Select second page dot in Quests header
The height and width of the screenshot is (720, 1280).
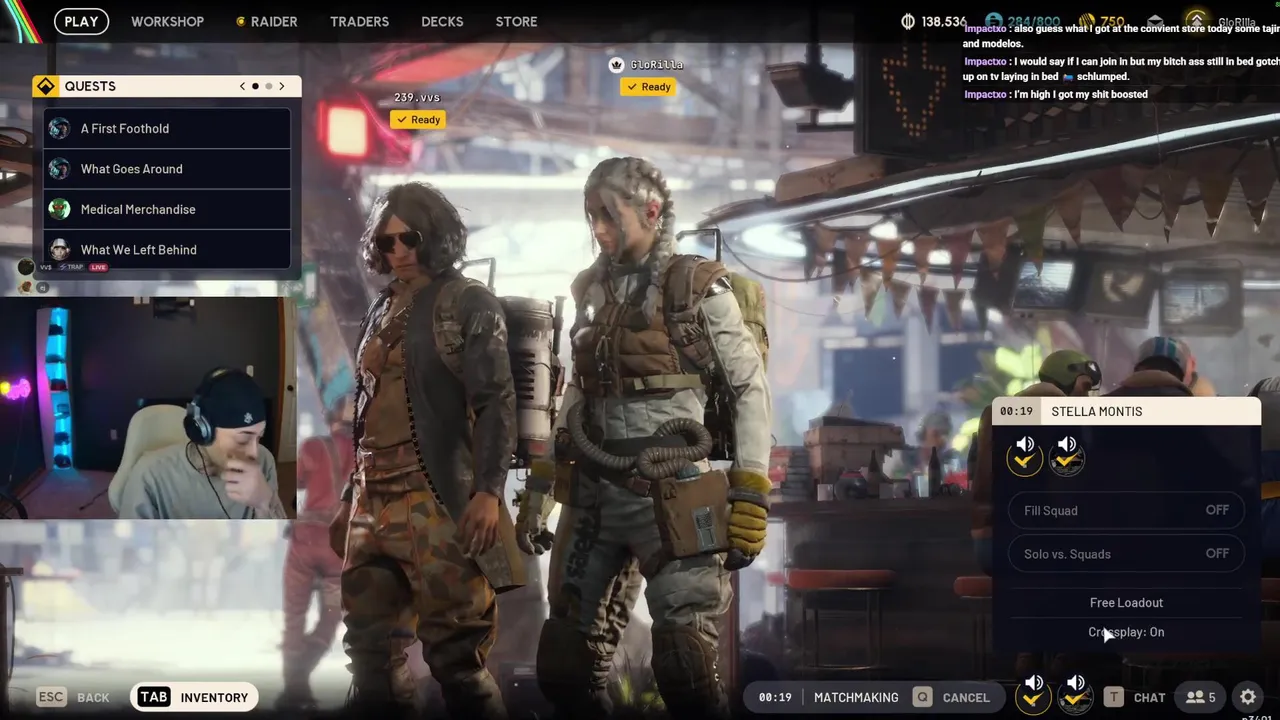268,86
